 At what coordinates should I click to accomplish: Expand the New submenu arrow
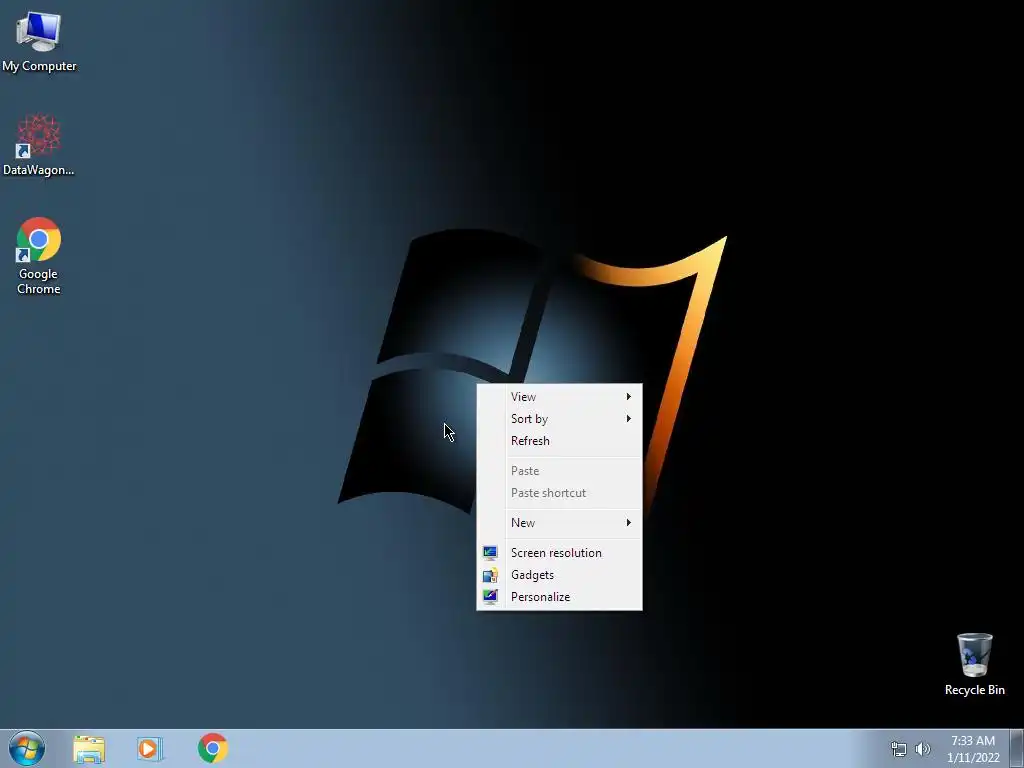629,523
